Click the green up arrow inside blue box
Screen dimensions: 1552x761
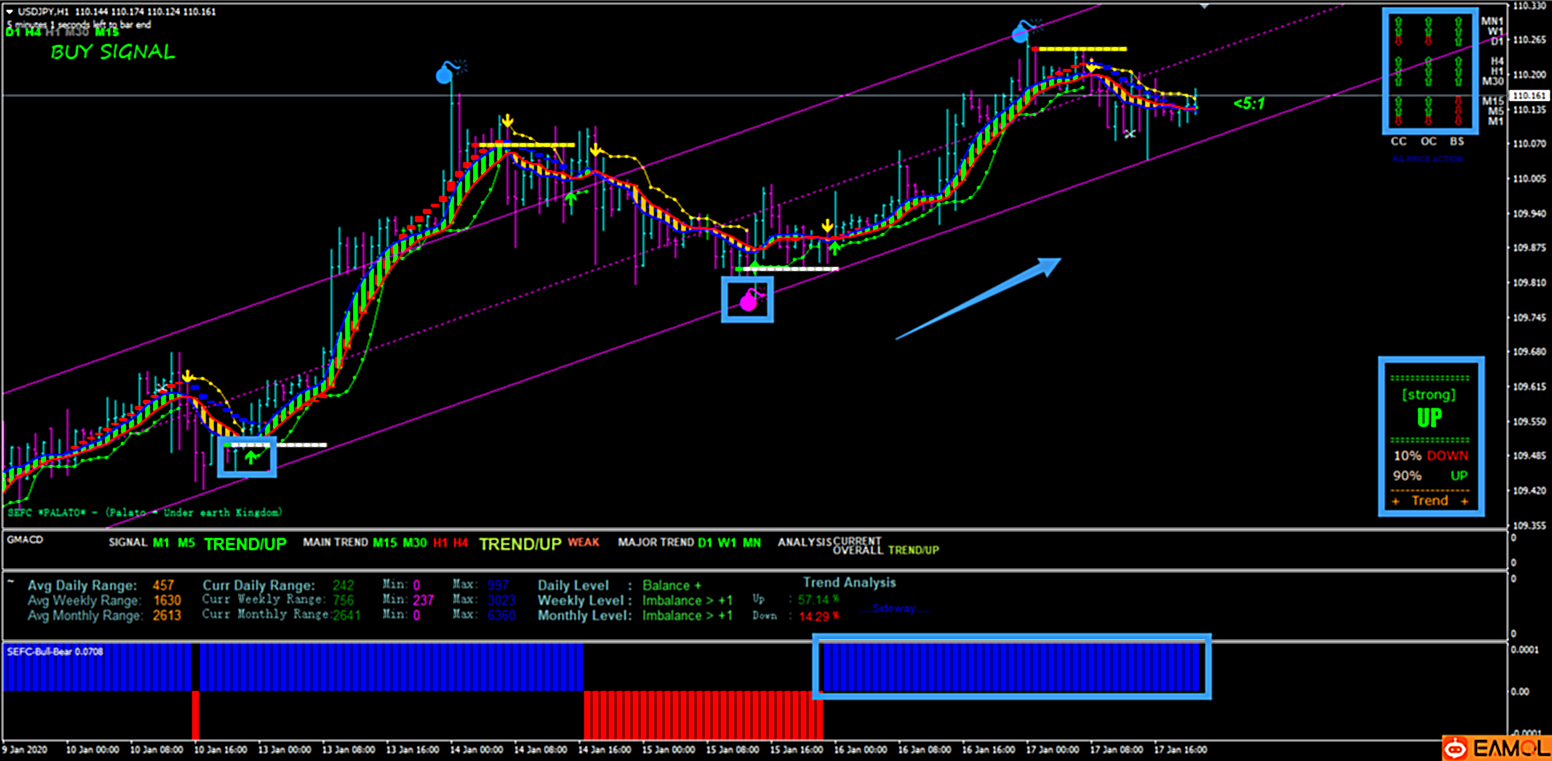coord(251,456)
